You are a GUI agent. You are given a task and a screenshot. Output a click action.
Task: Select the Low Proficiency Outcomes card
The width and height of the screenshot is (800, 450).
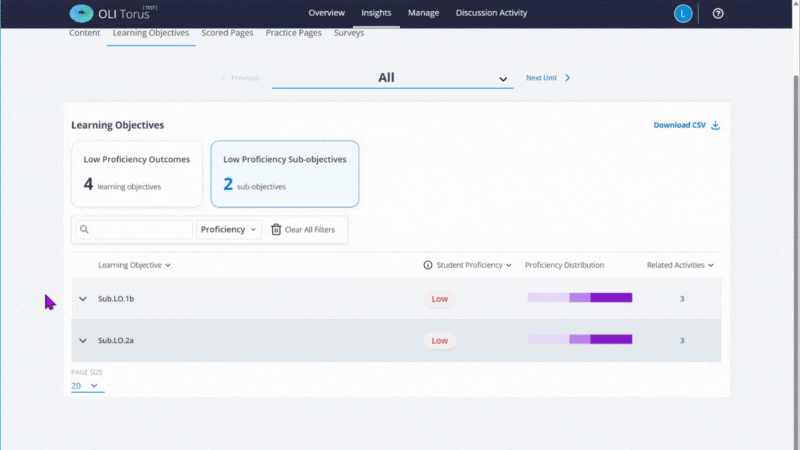click(136, 173)
